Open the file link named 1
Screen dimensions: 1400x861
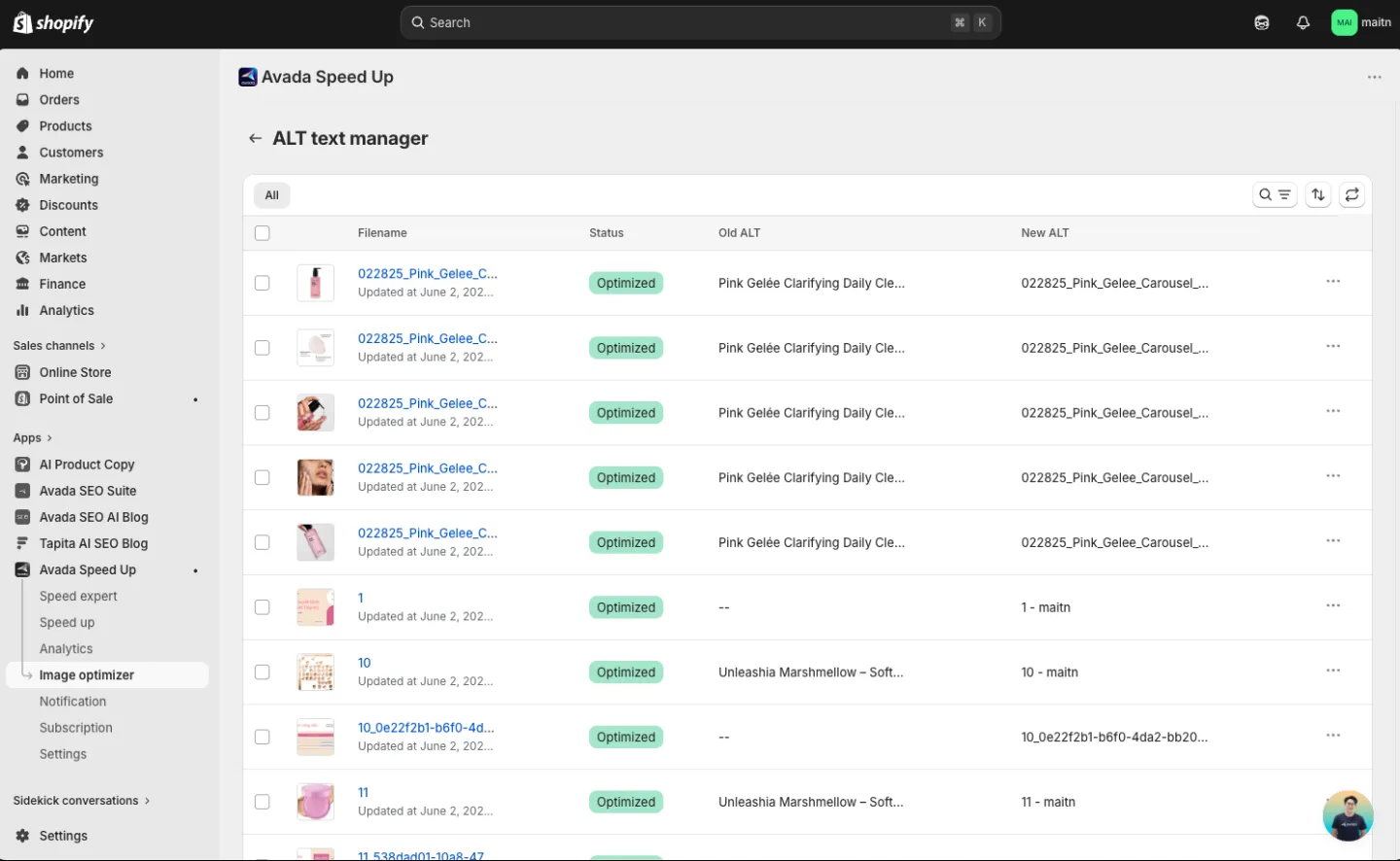[x=361, y=599]
